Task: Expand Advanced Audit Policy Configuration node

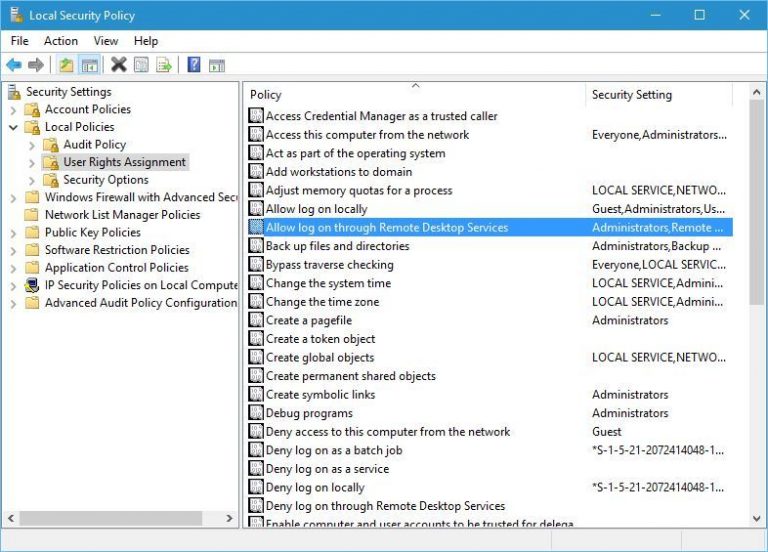Action: (x=14, y=304)
